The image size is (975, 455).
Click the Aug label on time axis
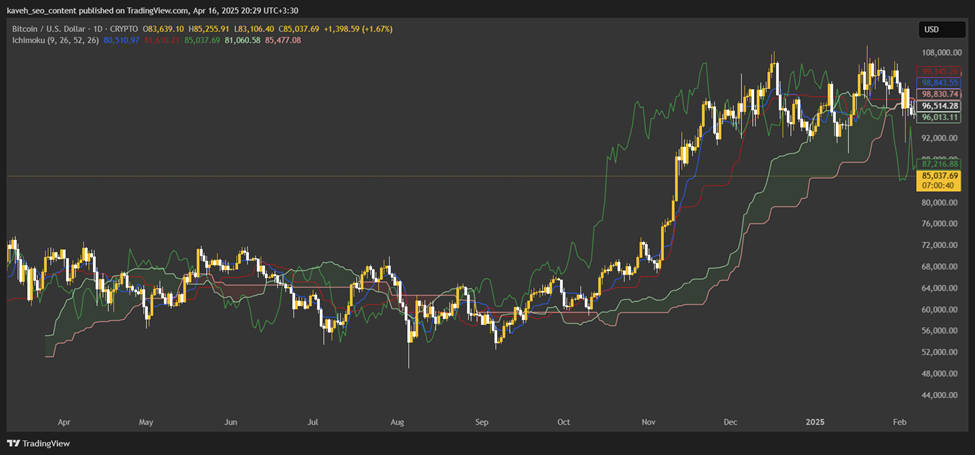coord(397,422)
